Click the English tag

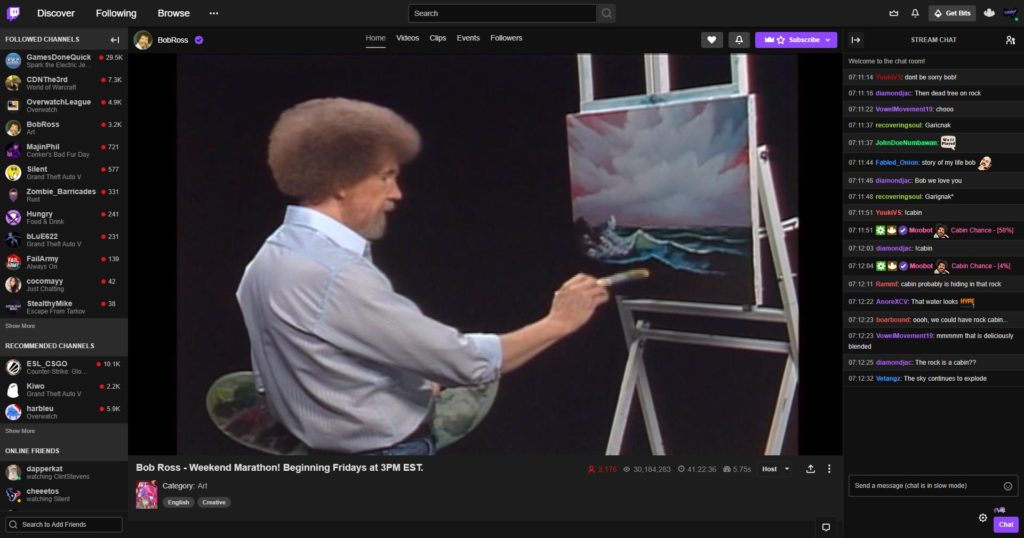[178, 502]
